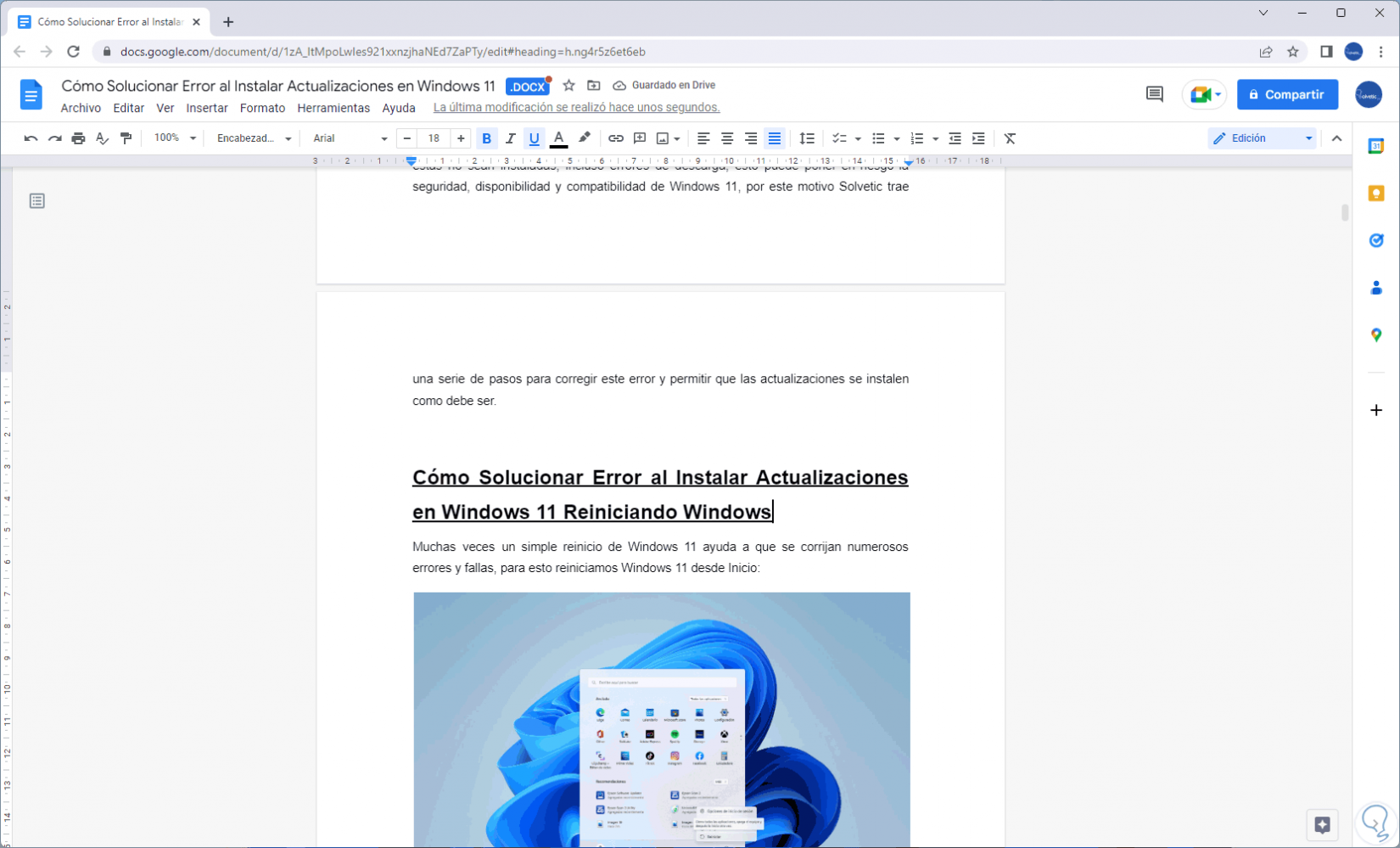Open the Editar menu

(129, 108)
